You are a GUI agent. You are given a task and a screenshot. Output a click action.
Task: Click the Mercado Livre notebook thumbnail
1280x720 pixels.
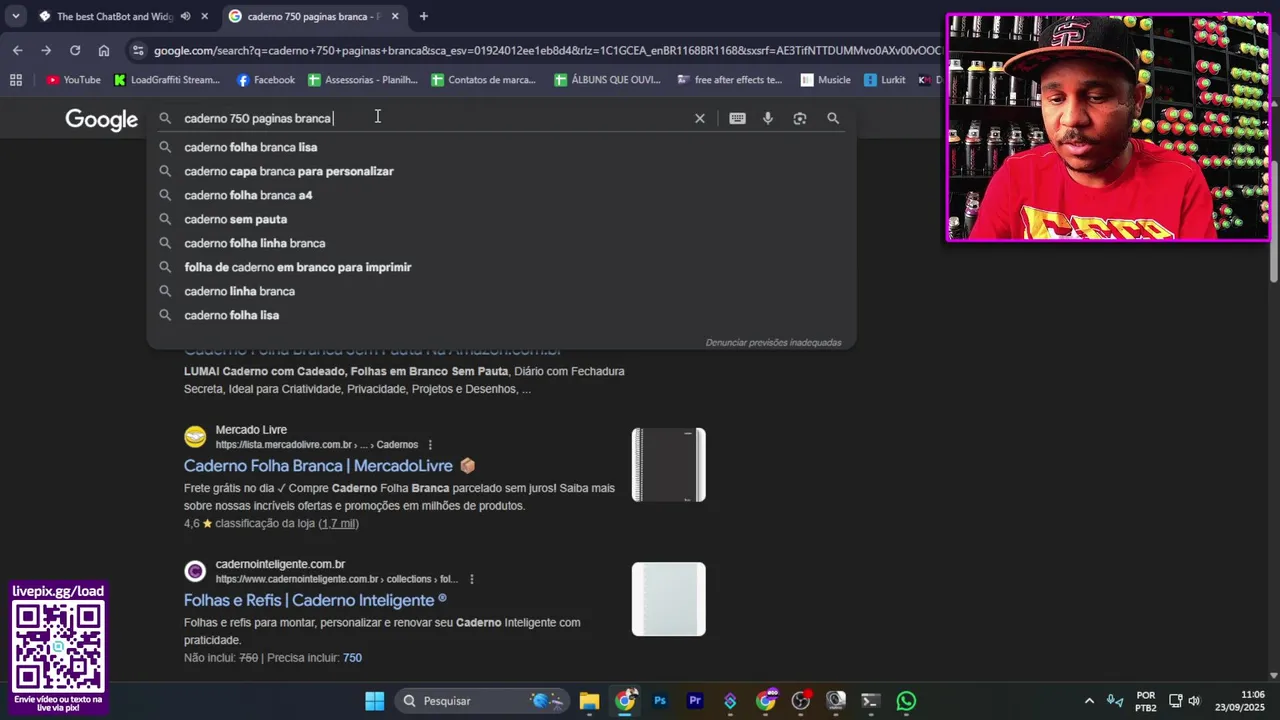669,465
